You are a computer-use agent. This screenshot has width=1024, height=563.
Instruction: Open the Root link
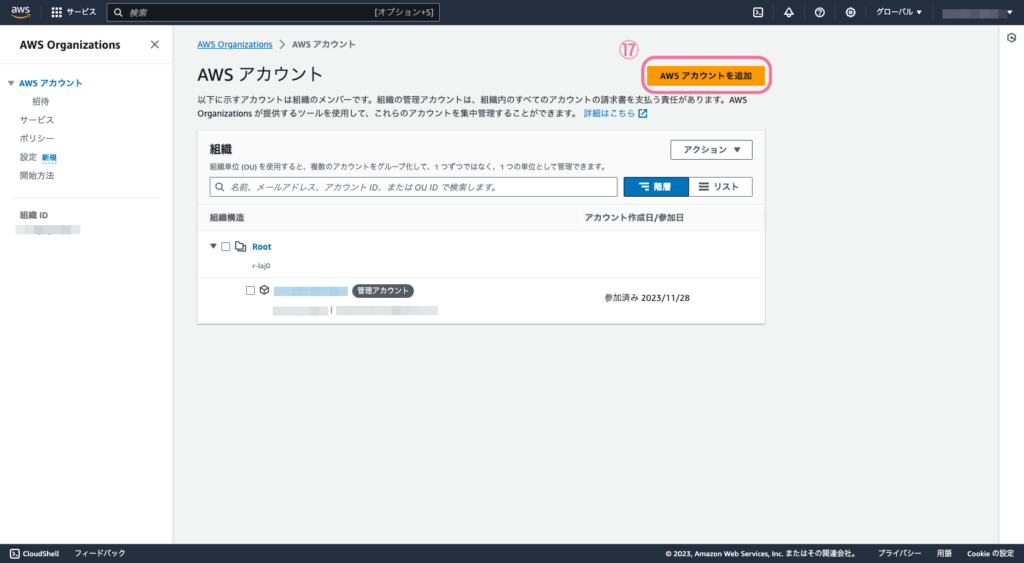[x=261, y=247]
